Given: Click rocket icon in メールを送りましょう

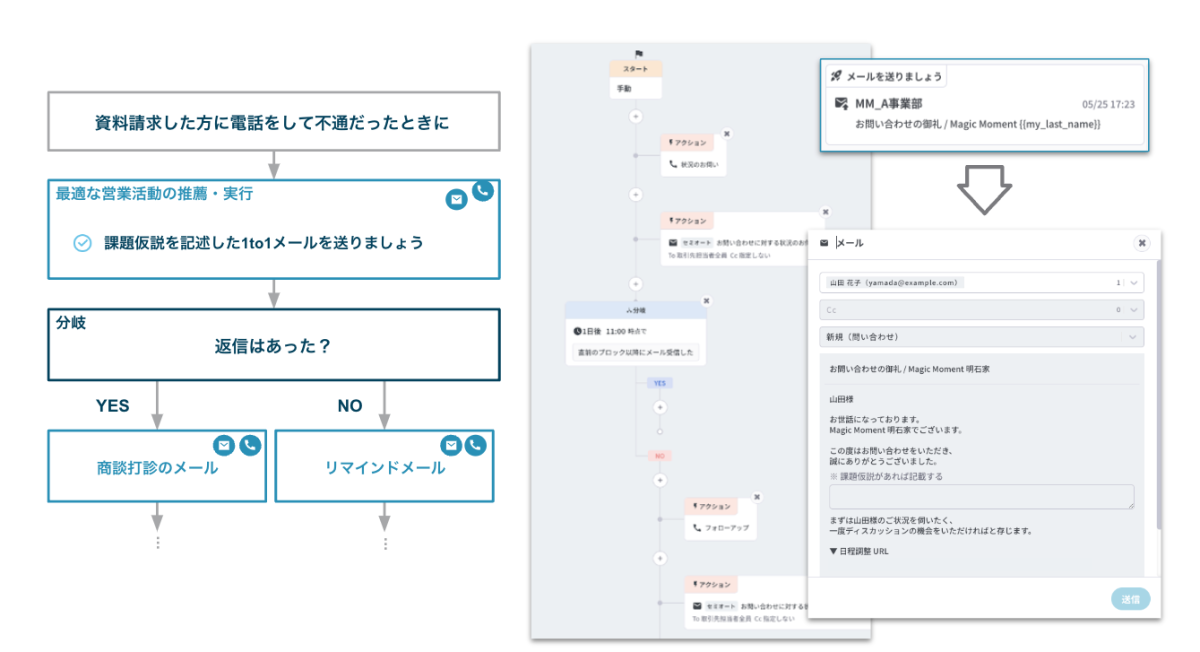Looking at the screenshot, I should (836, 76).
